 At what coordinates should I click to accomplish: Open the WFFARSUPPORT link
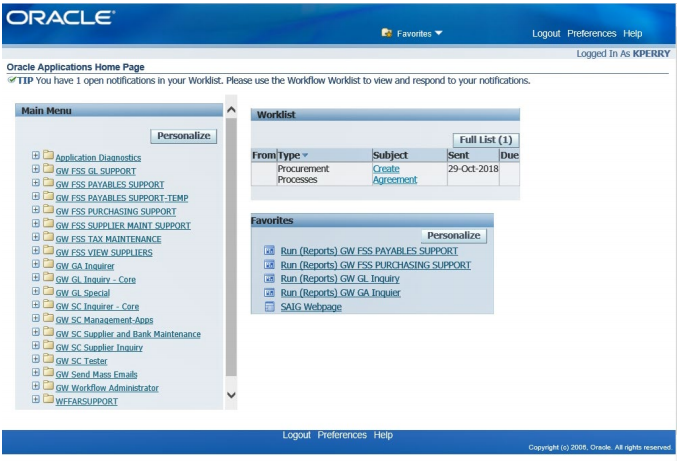click(87, 401)
